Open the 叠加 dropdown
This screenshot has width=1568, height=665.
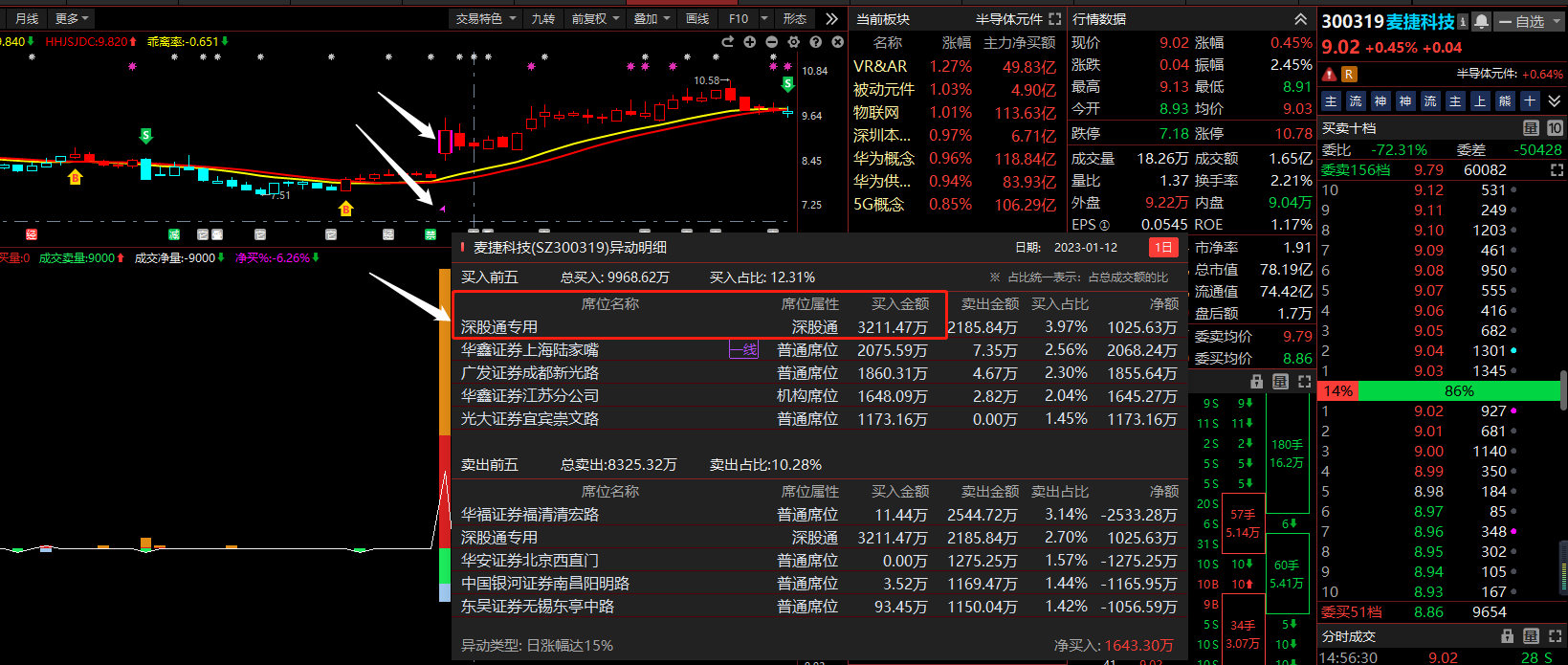(651, 19)
